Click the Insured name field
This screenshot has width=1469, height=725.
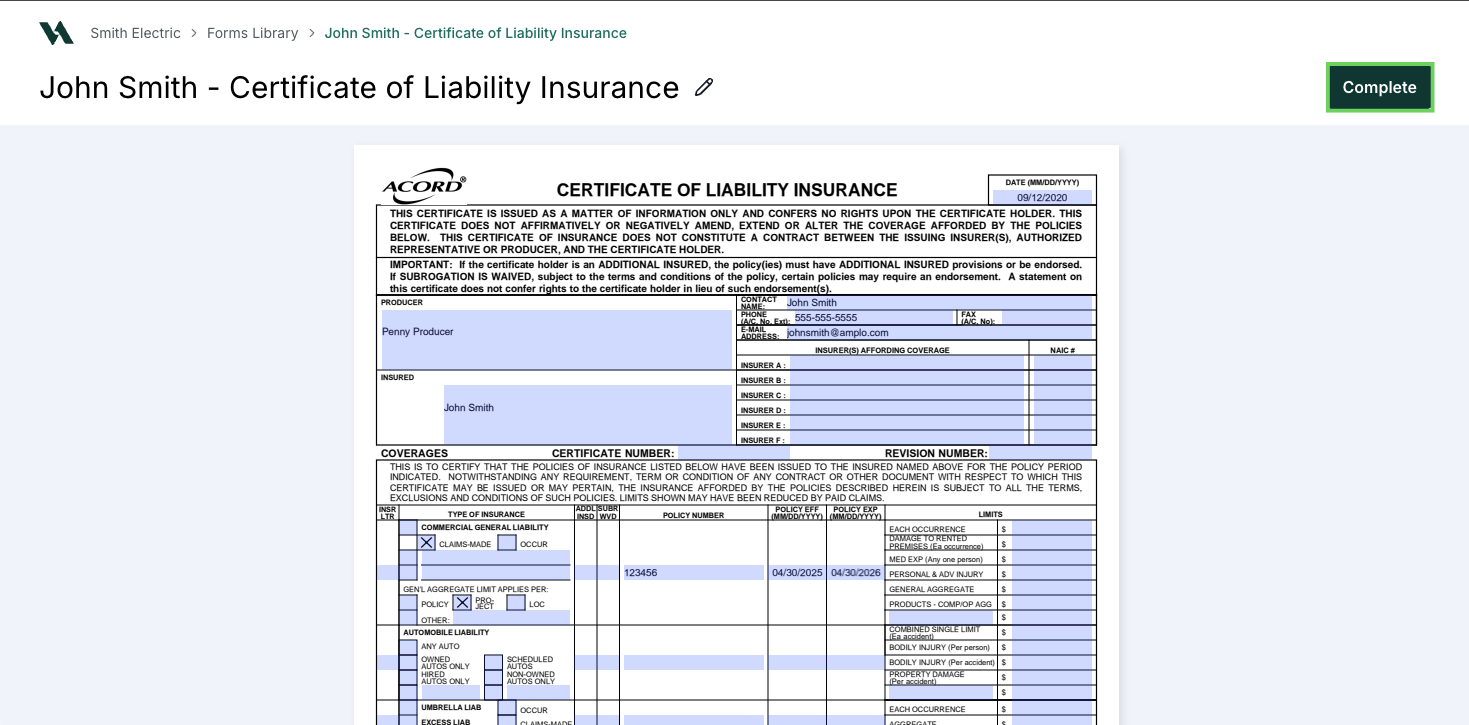588,415
